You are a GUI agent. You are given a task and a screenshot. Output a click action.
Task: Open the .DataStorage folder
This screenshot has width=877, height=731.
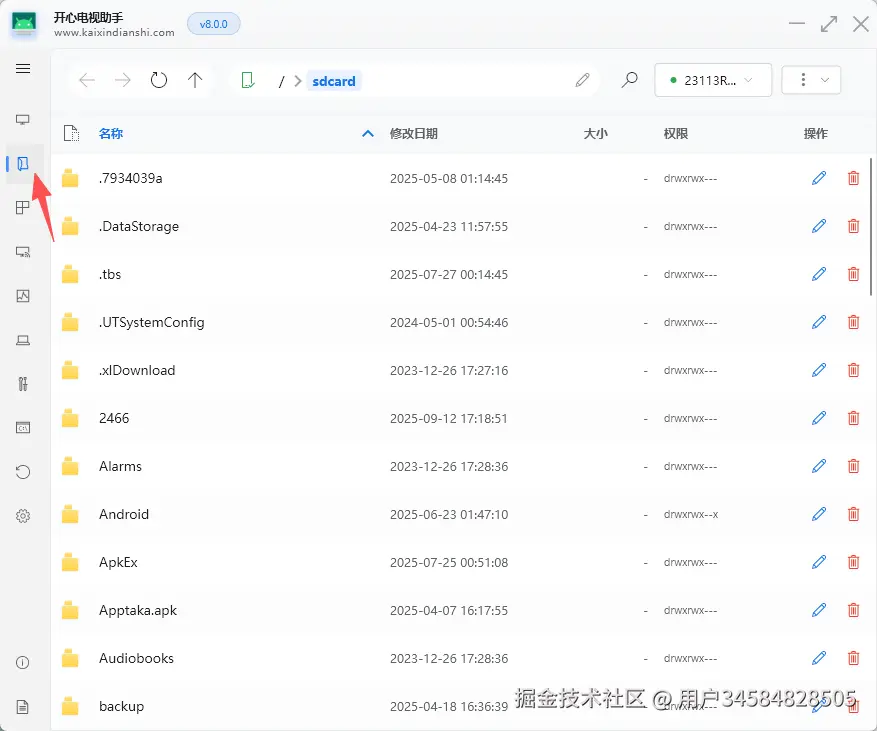(139, 227)
